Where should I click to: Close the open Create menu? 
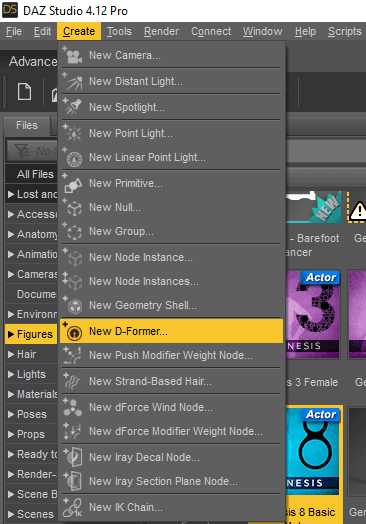79,31
